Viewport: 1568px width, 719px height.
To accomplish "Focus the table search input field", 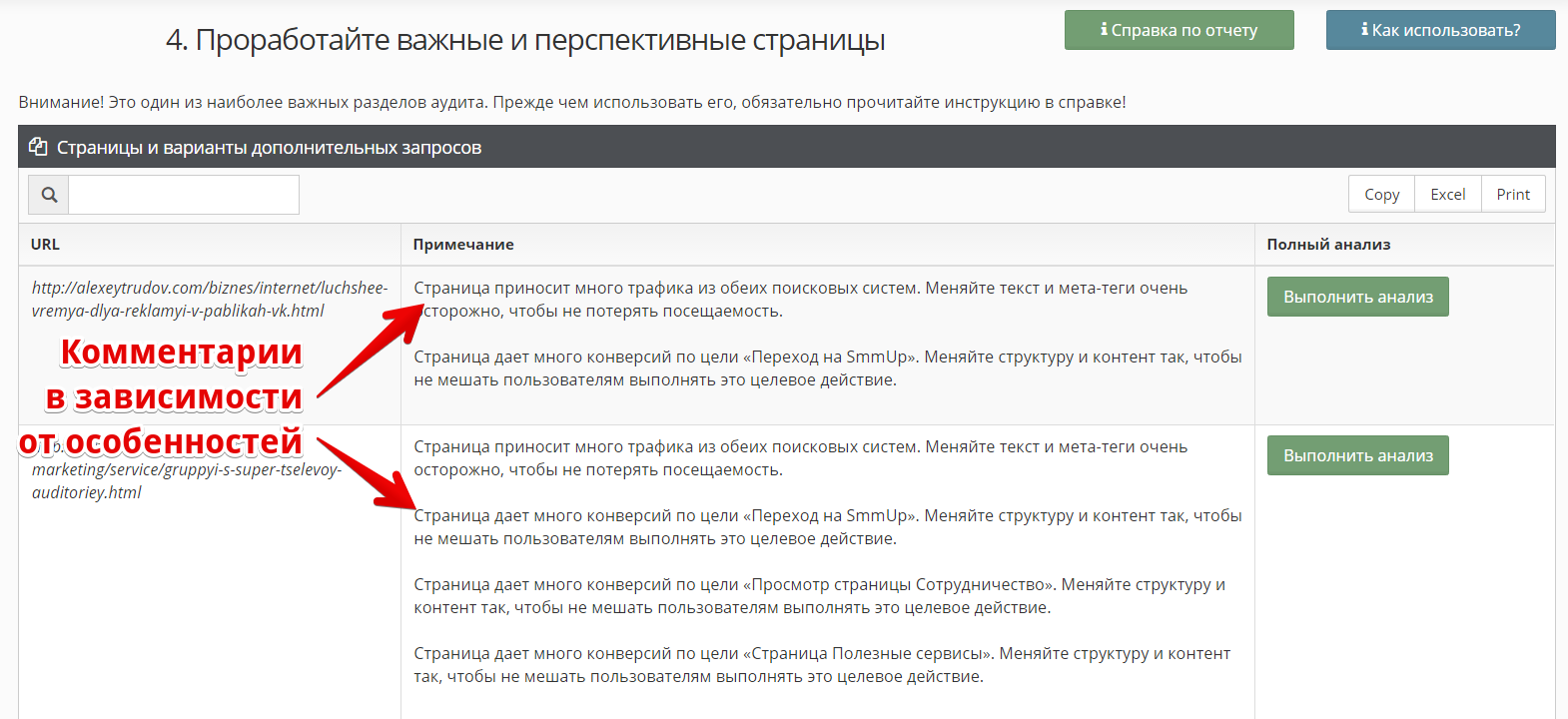I will 184,195.
